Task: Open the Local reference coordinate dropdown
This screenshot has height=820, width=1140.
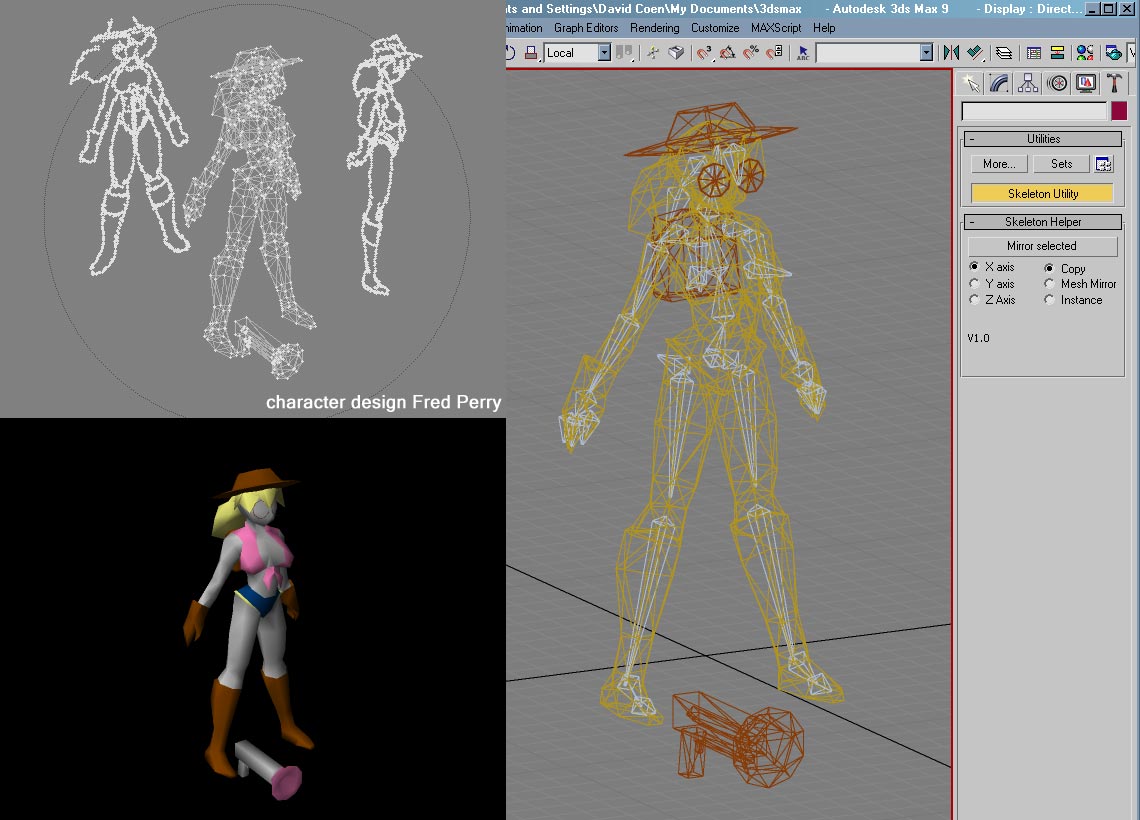Action: tap(604, 52)
